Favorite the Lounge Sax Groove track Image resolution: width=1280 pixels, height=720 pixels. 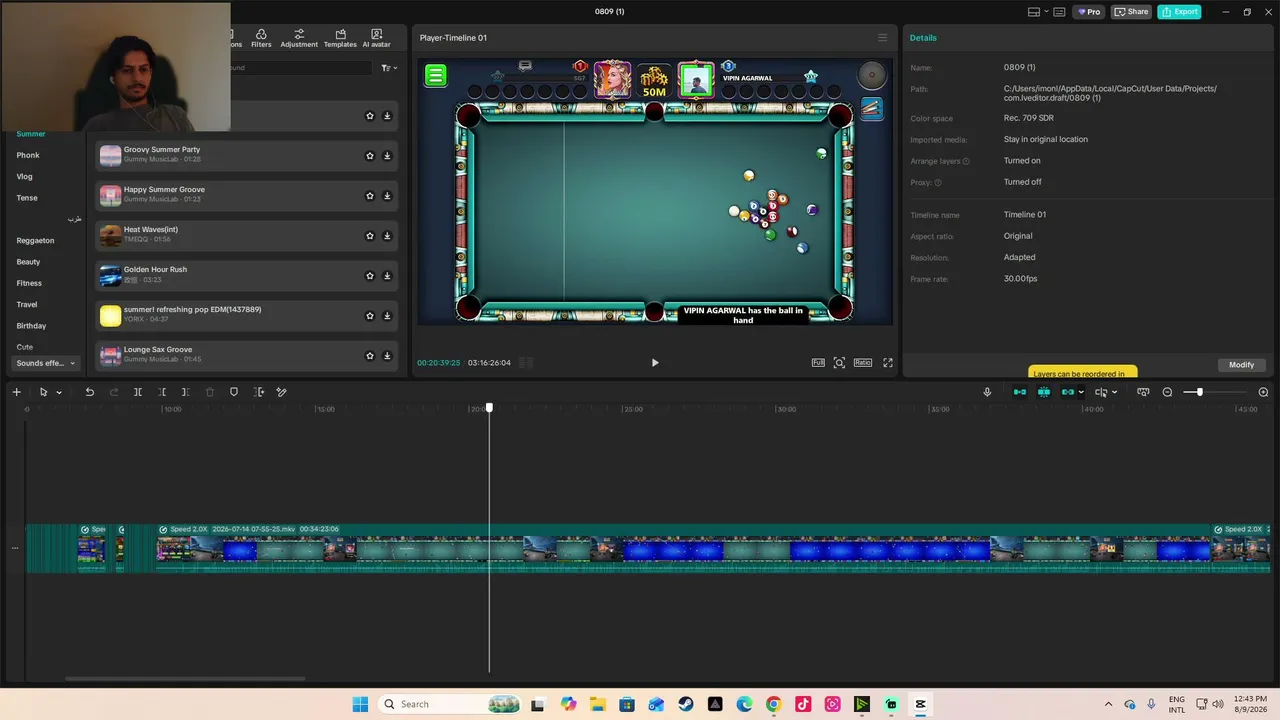coord(370,356)
